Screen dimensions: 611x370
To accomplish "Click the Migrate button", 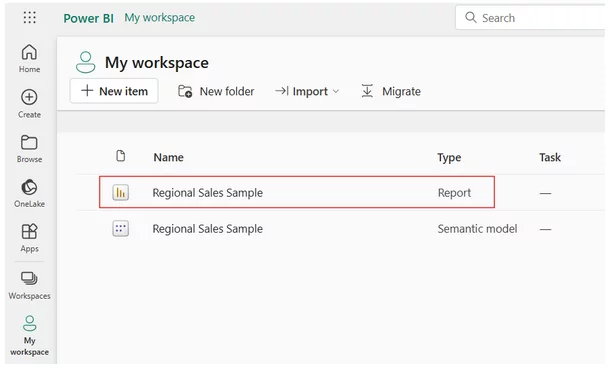I will (391, 92).
